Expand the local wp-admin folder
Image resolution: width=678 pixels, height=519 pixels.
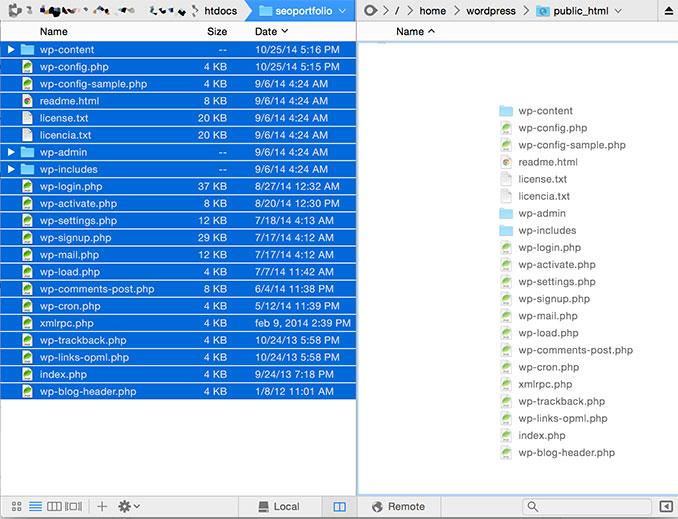(x=11, y=152)
